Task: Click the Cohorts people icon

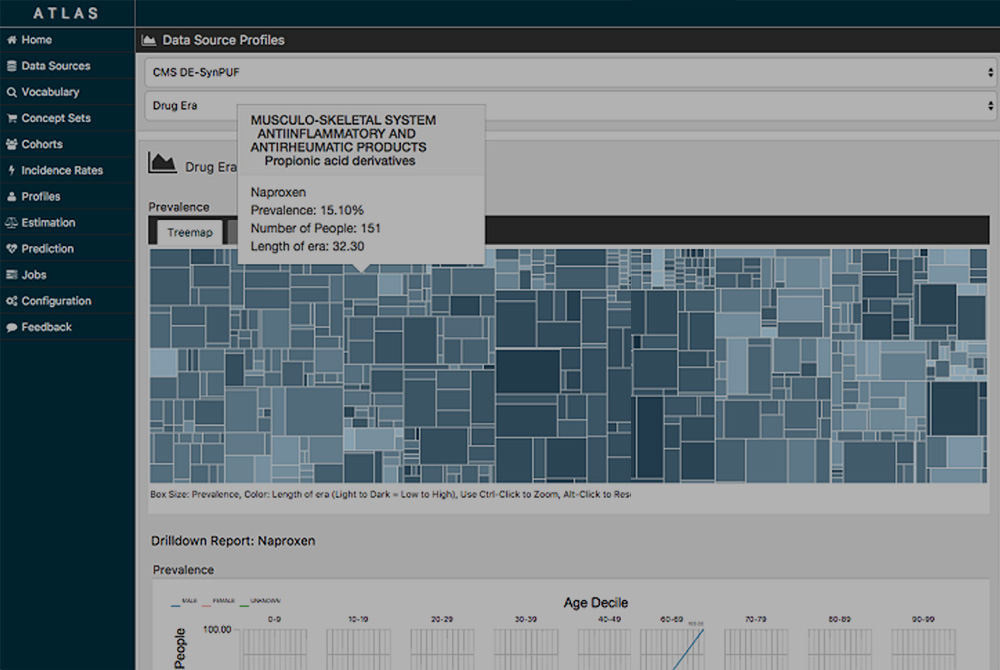Action: pos(12,144)
